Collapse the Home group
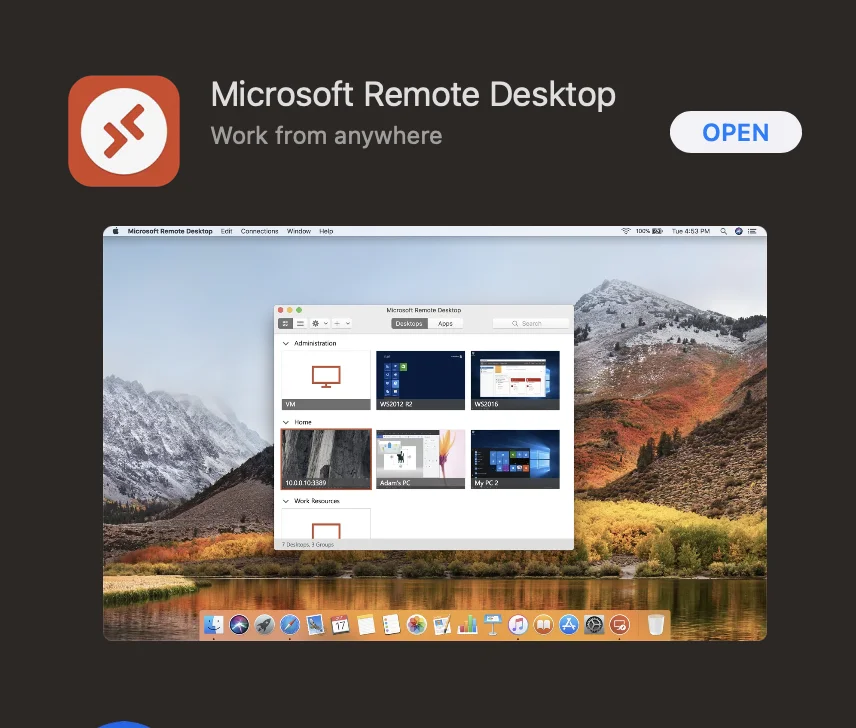Screen dimensions: 856x728 286,422
